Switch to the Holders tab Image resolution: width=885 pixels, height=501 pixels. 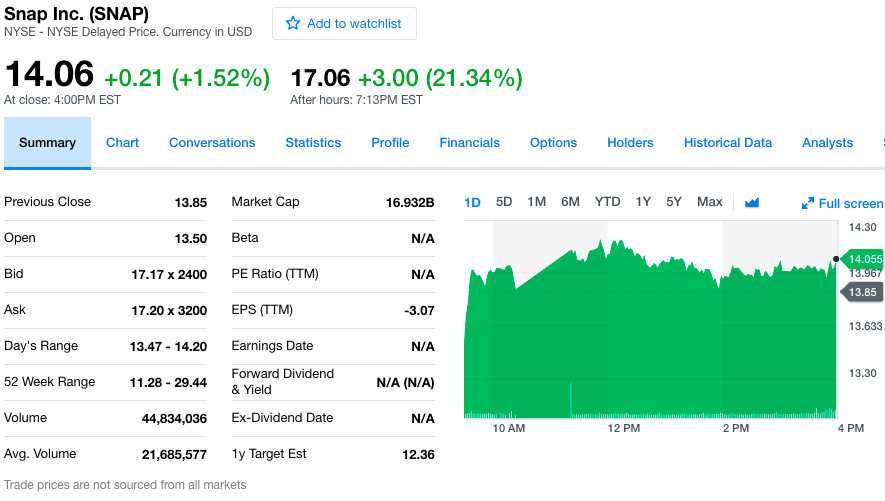(x=630, y=143)
